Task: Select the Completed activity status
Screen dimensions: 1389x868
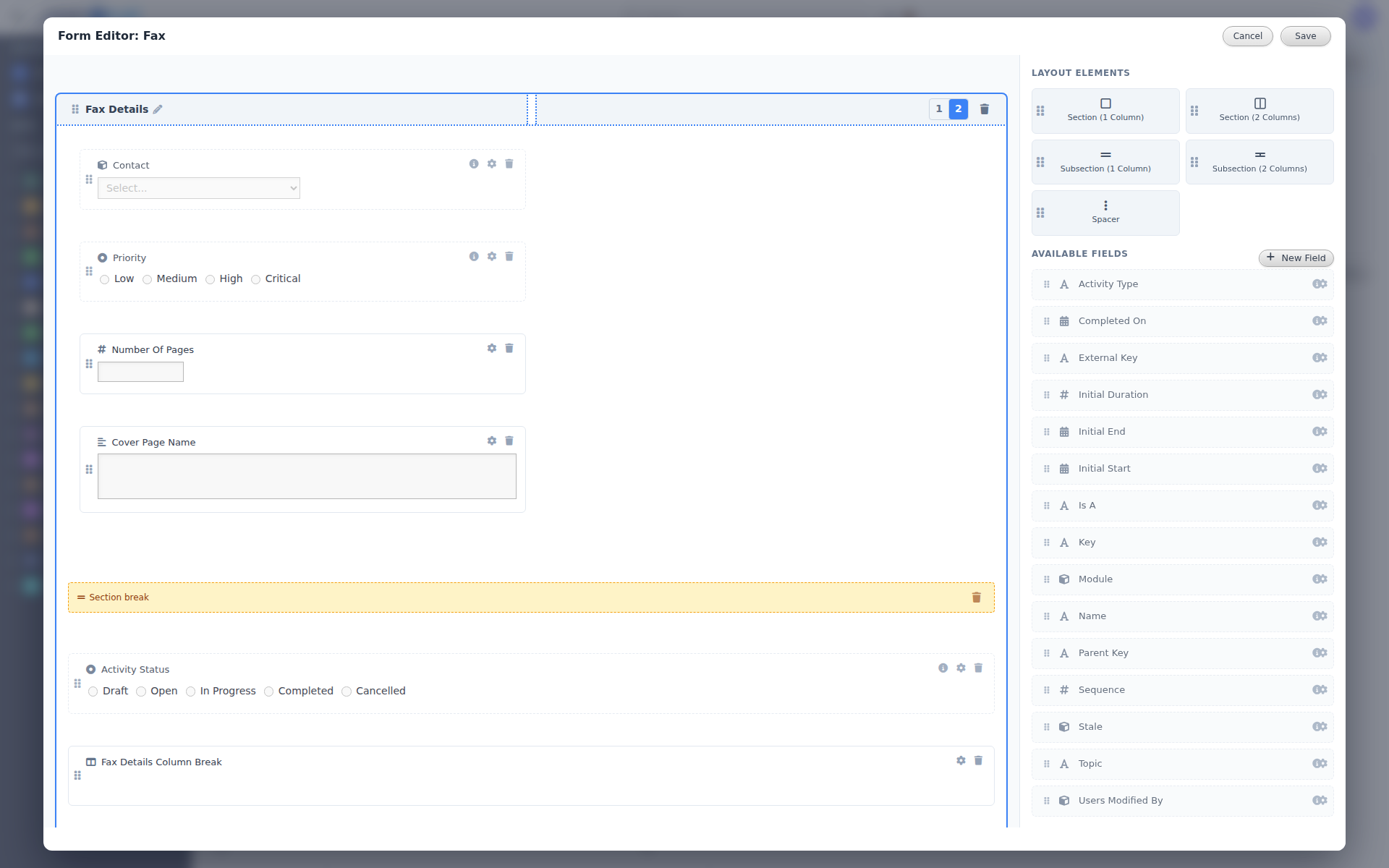Action: (x=268, y=692)
